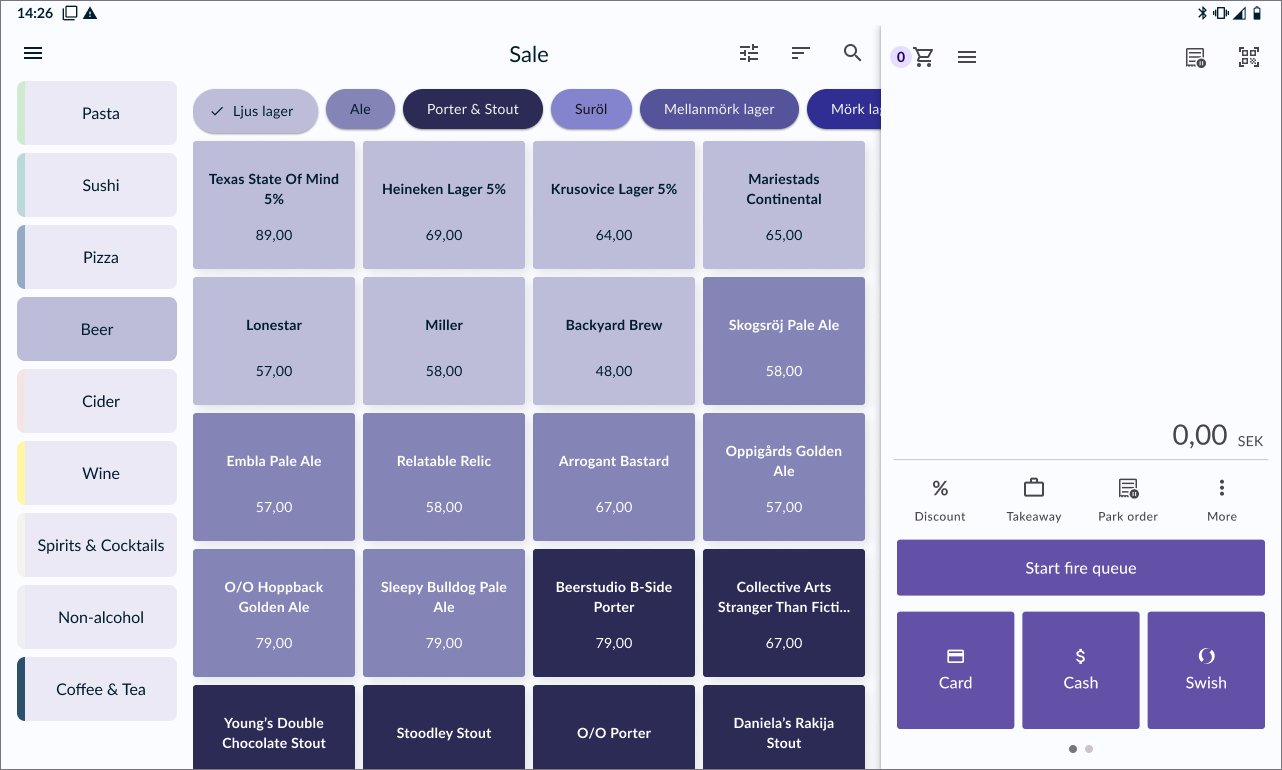Add Skogsröj Pale Ale to order
This screenshot has height=770, width=1282.
784,341
